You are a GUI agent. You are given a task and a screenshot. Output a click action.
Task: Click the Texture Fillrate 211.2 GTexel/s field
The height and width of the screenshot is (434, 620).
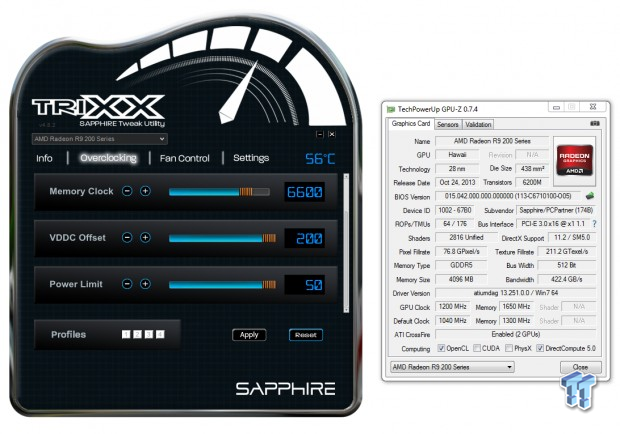pyautogui.click(x=567, y=251)
